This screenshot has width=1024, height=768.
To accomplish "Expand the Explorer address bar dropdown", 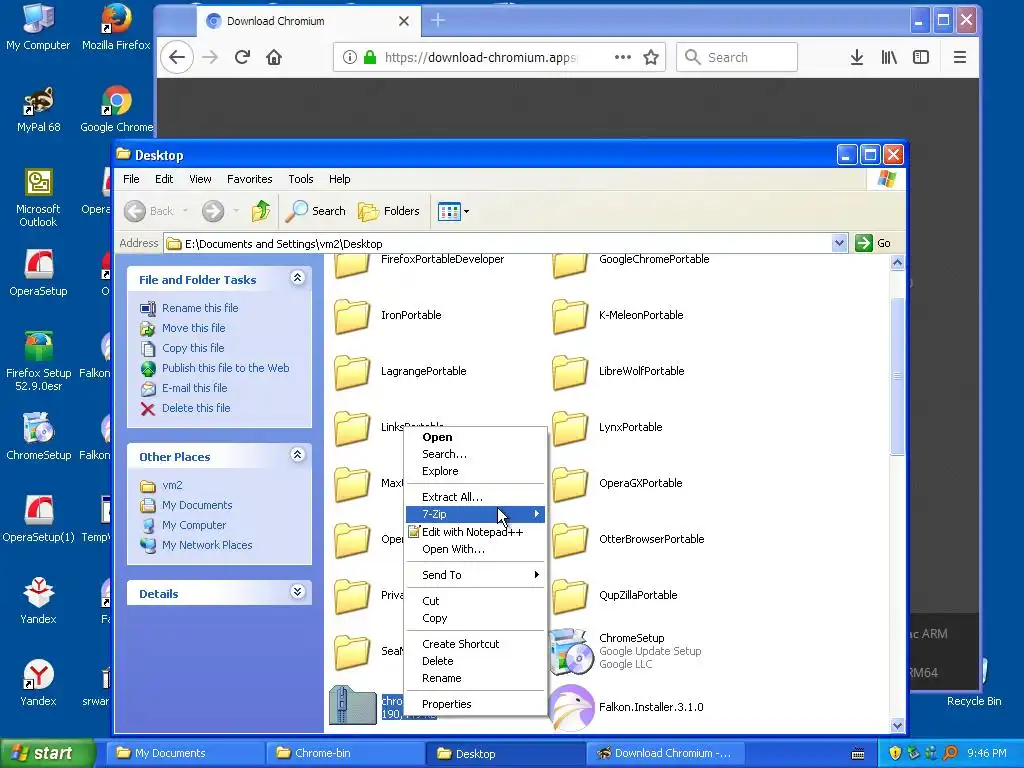I will tap(839, 243).
